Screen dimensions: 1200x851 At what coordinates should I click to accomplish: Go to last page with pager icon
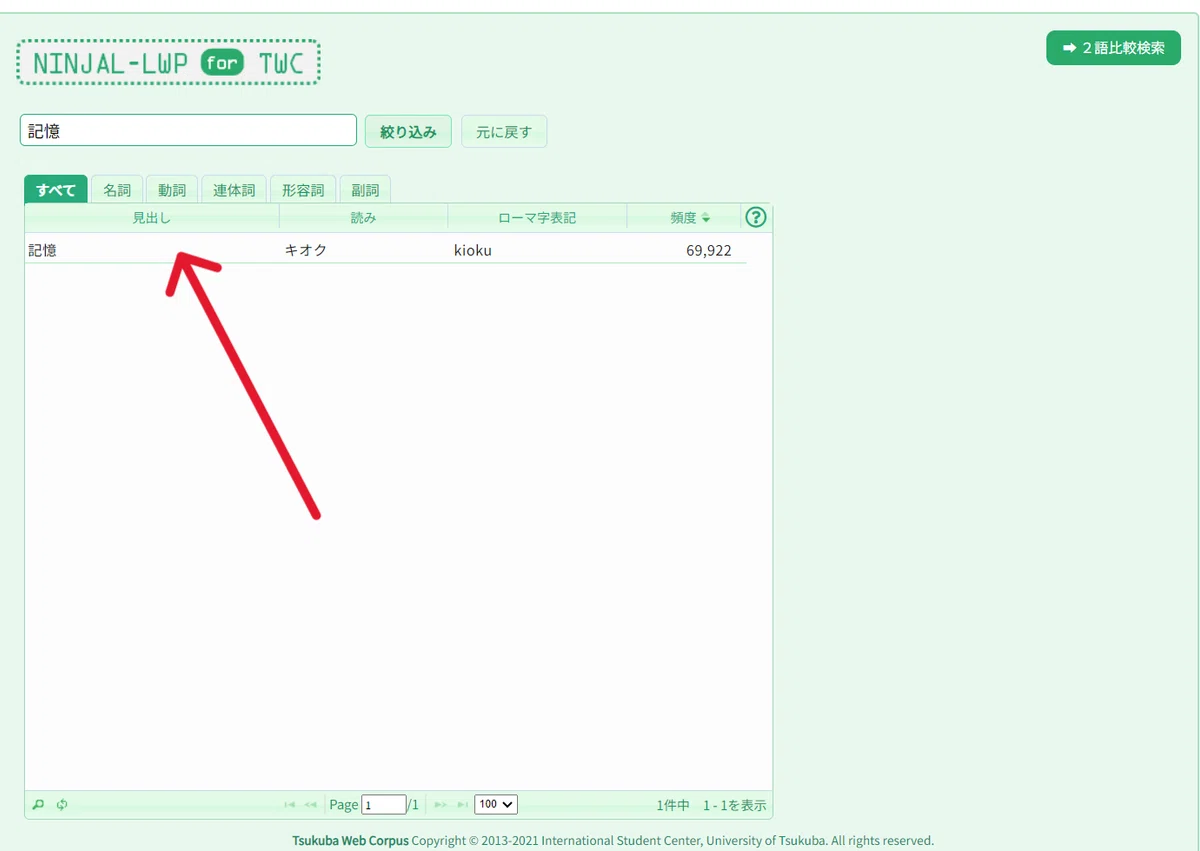tap(462, 805)
